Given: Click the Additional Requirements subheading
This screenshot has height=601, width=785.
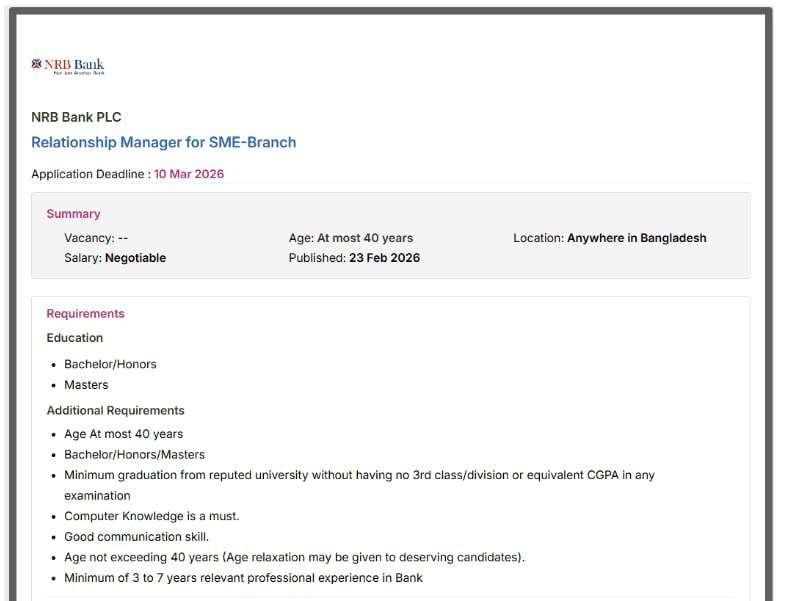Looking at the screenshot, I should (x=115, y=410).
